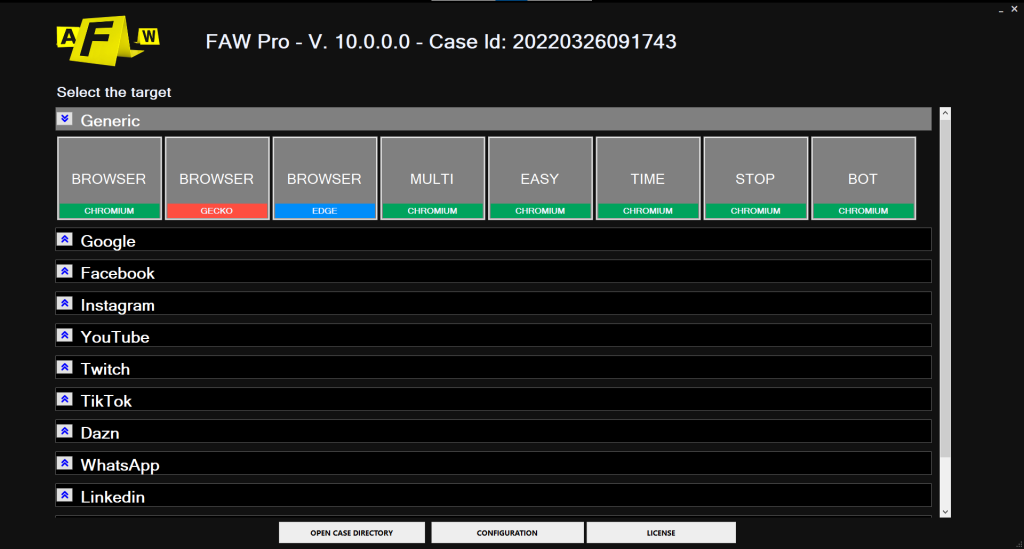
Task: Click the Generic section header label
Action: [x=110, y=121]
